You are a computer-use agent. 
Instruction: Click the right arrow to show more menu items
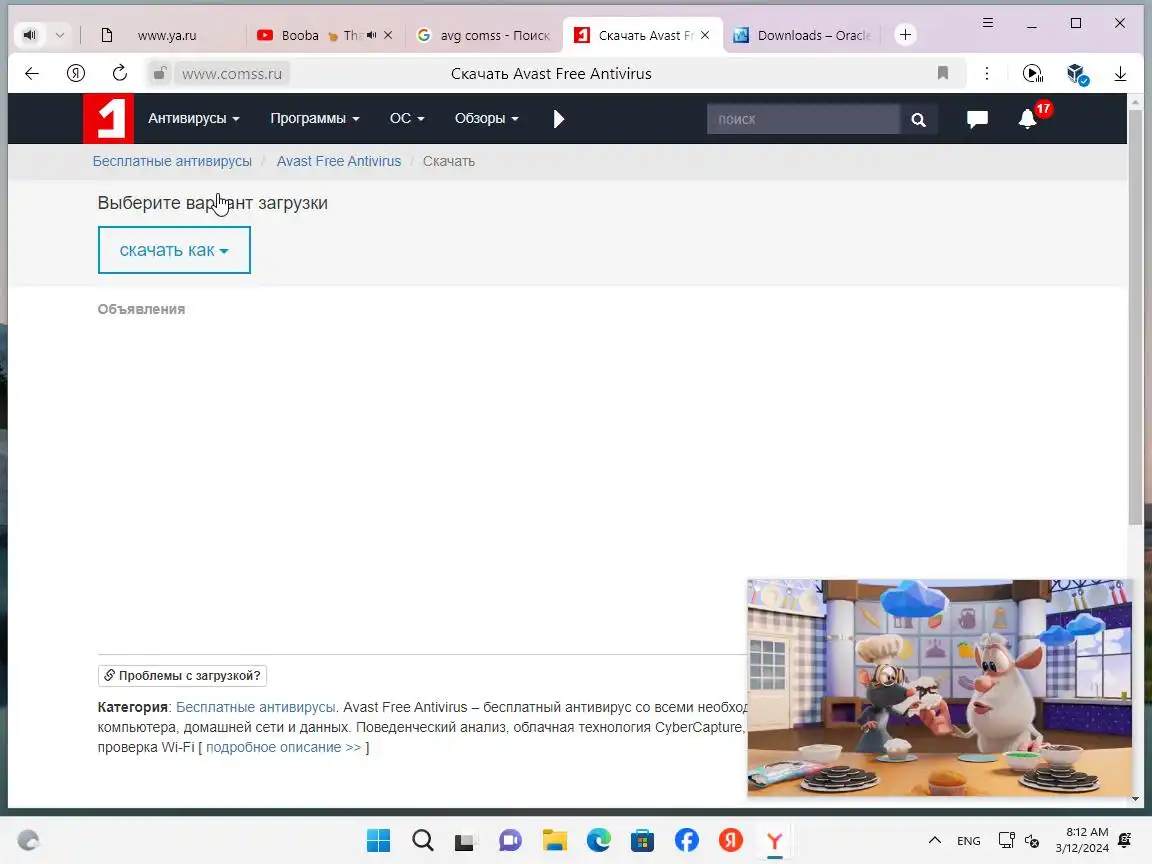click(x=558, y=119)
